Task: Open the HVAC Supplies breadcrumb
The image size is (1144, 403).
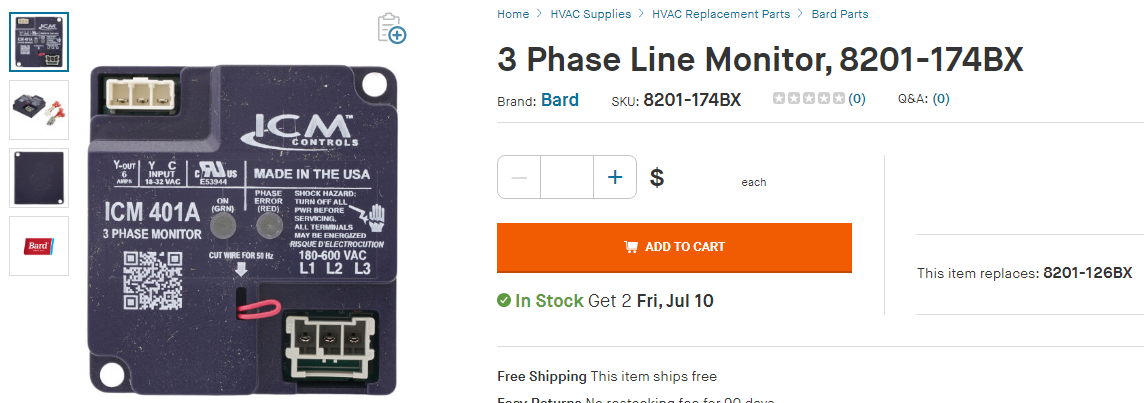Action: click(x=591, y=14)
